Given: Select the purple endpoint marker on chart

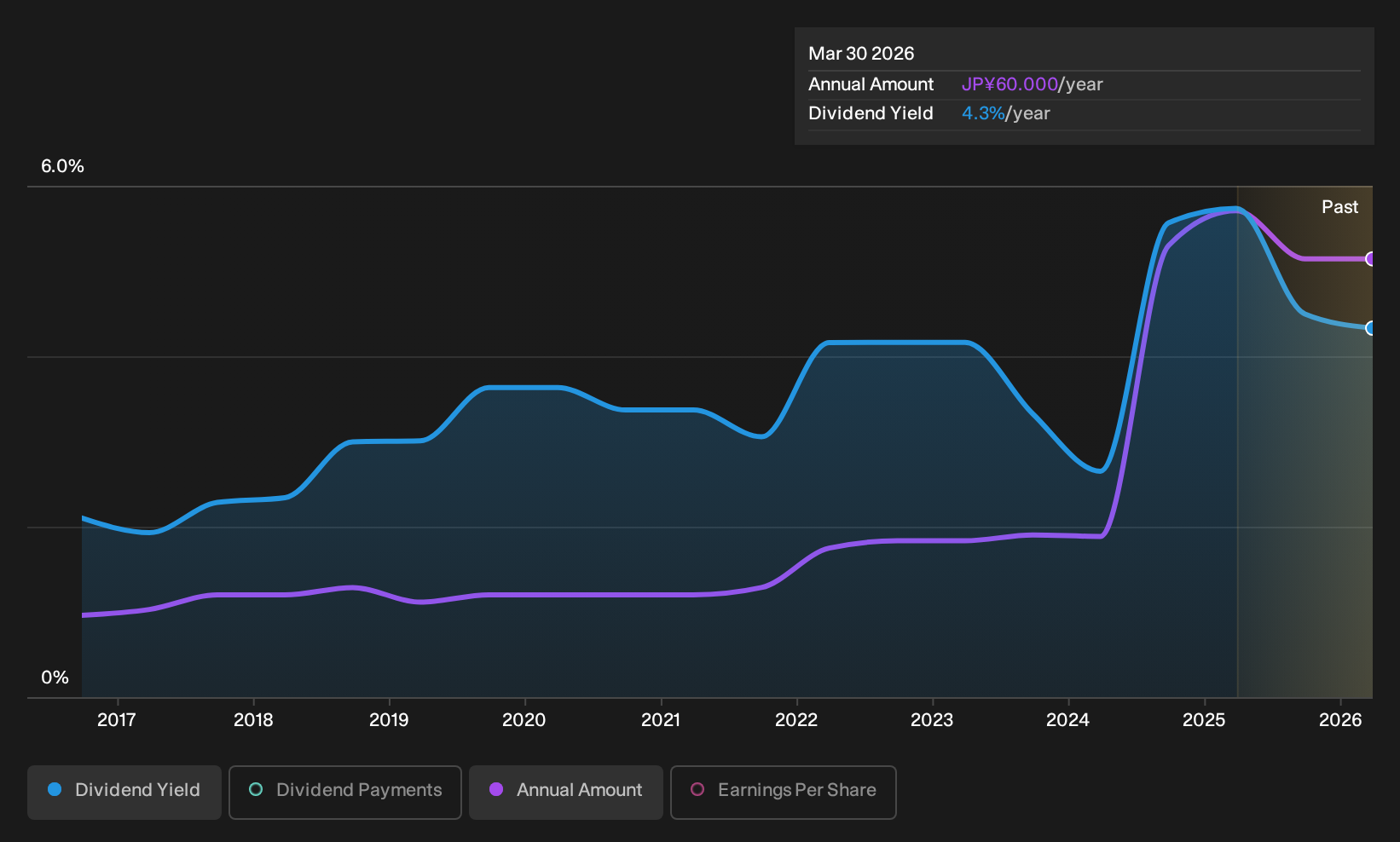Looking at the screenshot, I should coord(1370,259).
